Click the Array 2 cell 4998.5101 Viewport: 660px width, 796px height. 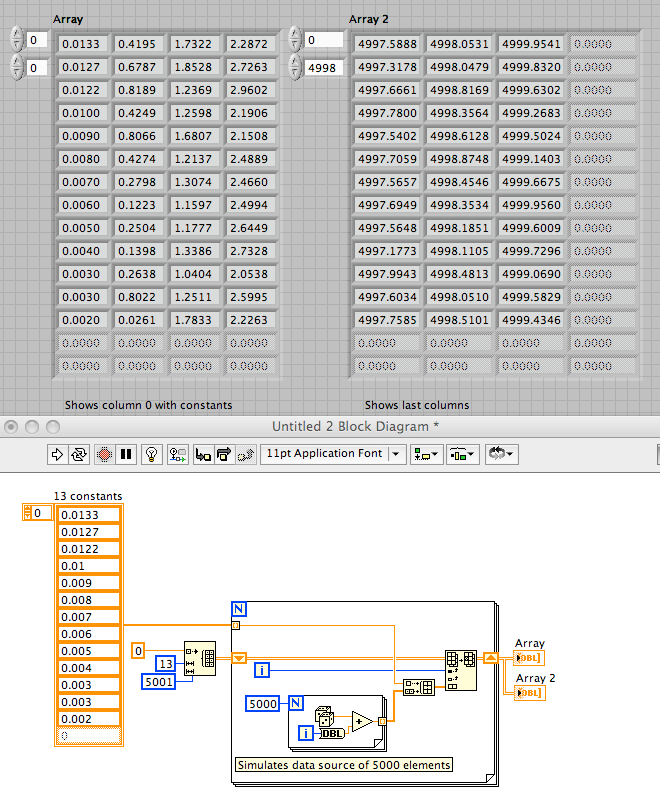pos(459,320)
